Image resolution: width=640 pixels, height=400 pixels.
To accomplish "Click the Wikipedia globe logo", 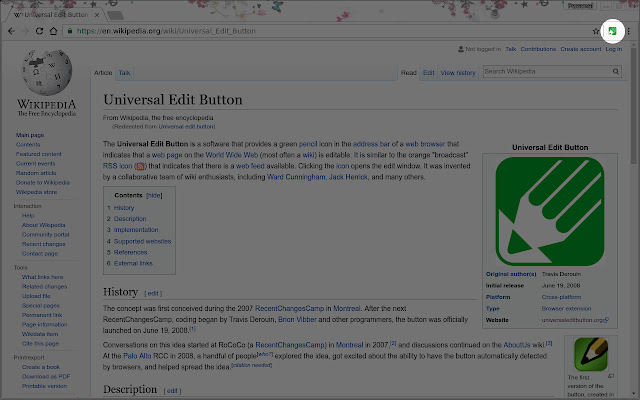I will tap(47, 72).
